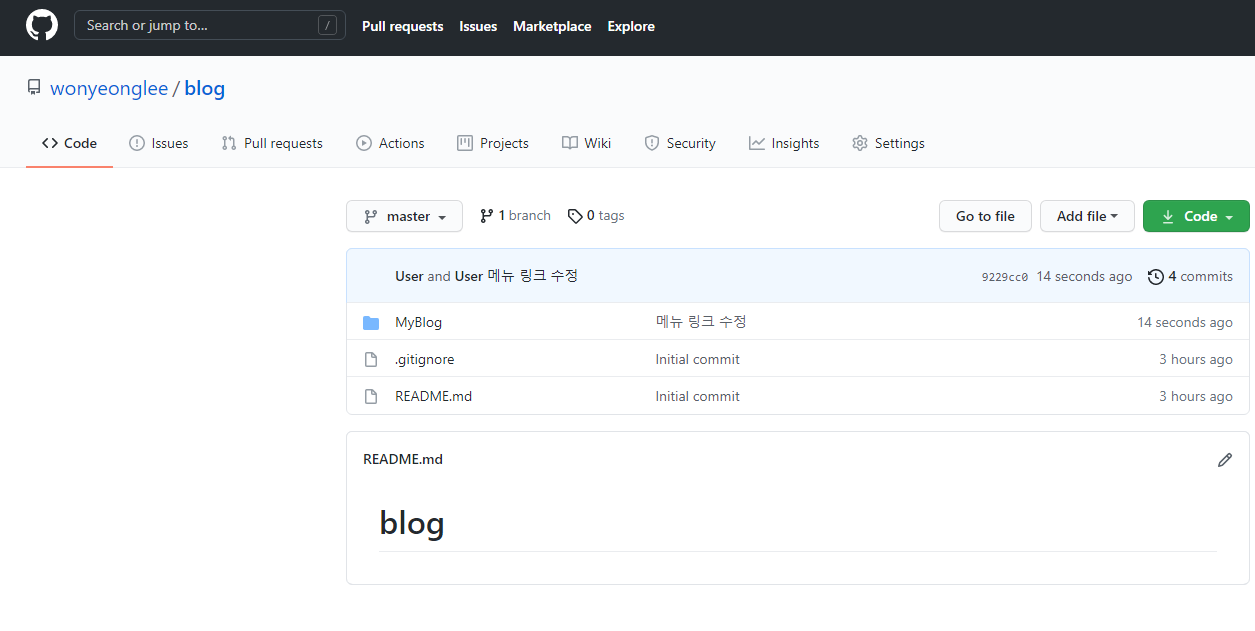Open the repository Settings tab
This screenshot has width=1255, height=631.
[888, 143]
